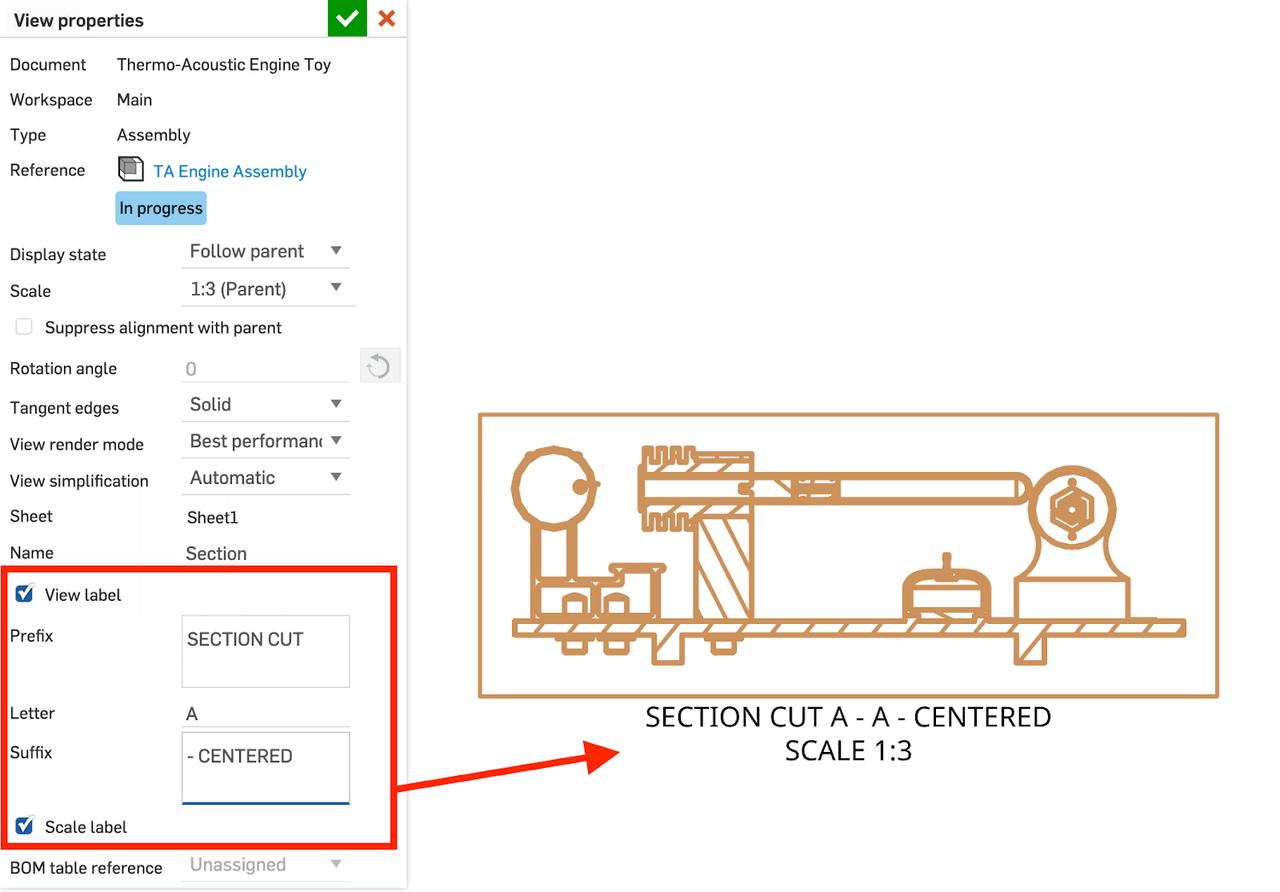Uncheck the View label checkbox
Image resolution: width=1280 pixels, height=892 pixels.
tap(24, 593)
